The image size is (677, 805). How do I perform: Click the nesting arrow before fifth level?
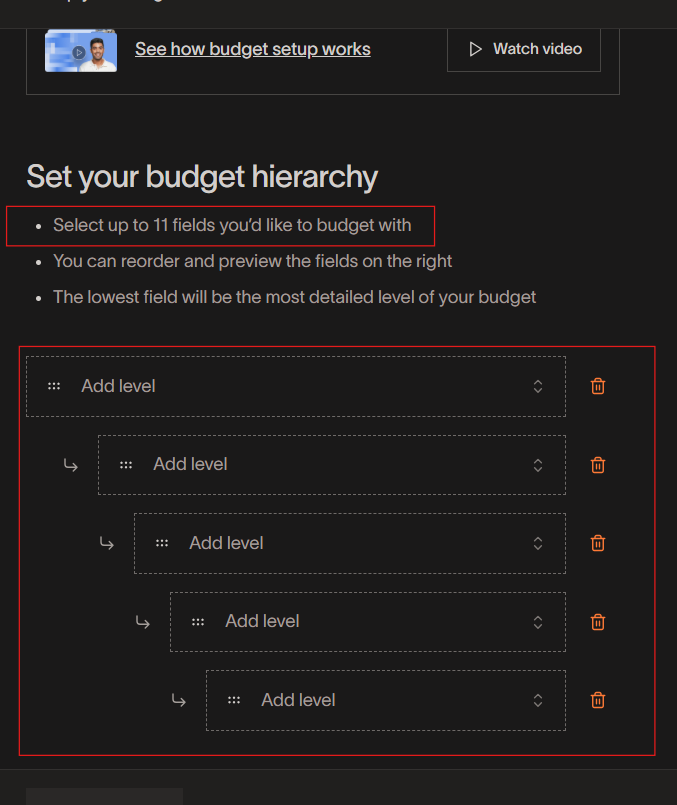click(x=178, y=700)
